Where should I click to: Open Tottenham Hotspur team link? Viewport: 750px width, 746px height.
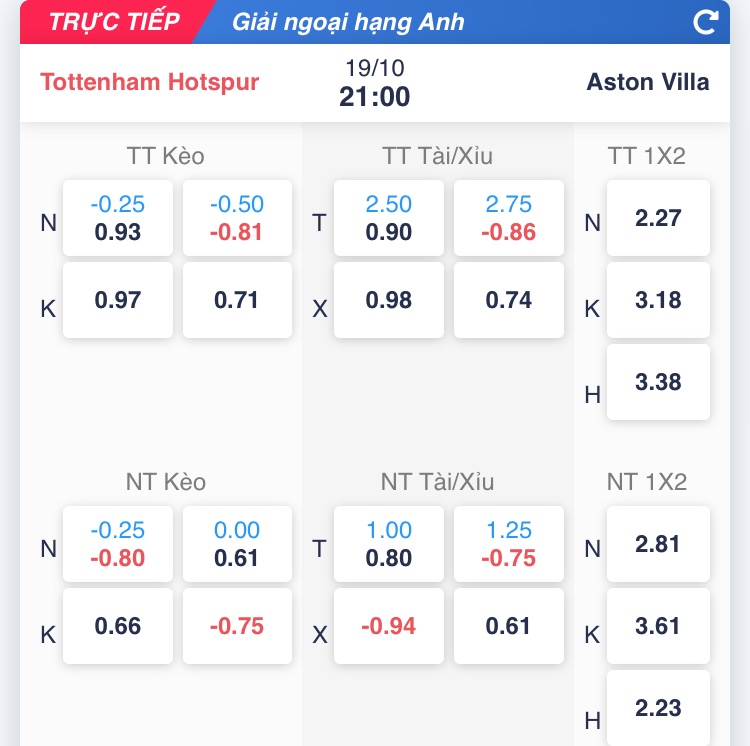(150, 82)
